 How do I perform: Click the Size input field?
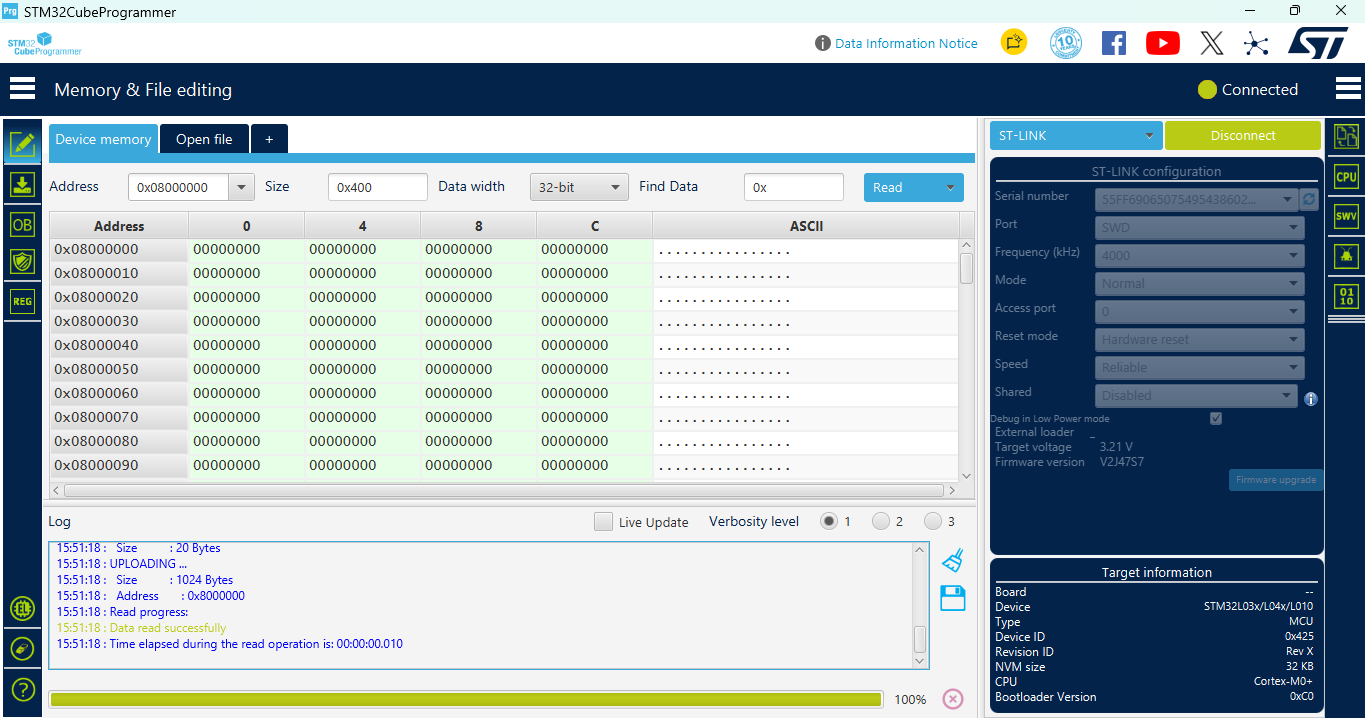click(x=378, y=187)
